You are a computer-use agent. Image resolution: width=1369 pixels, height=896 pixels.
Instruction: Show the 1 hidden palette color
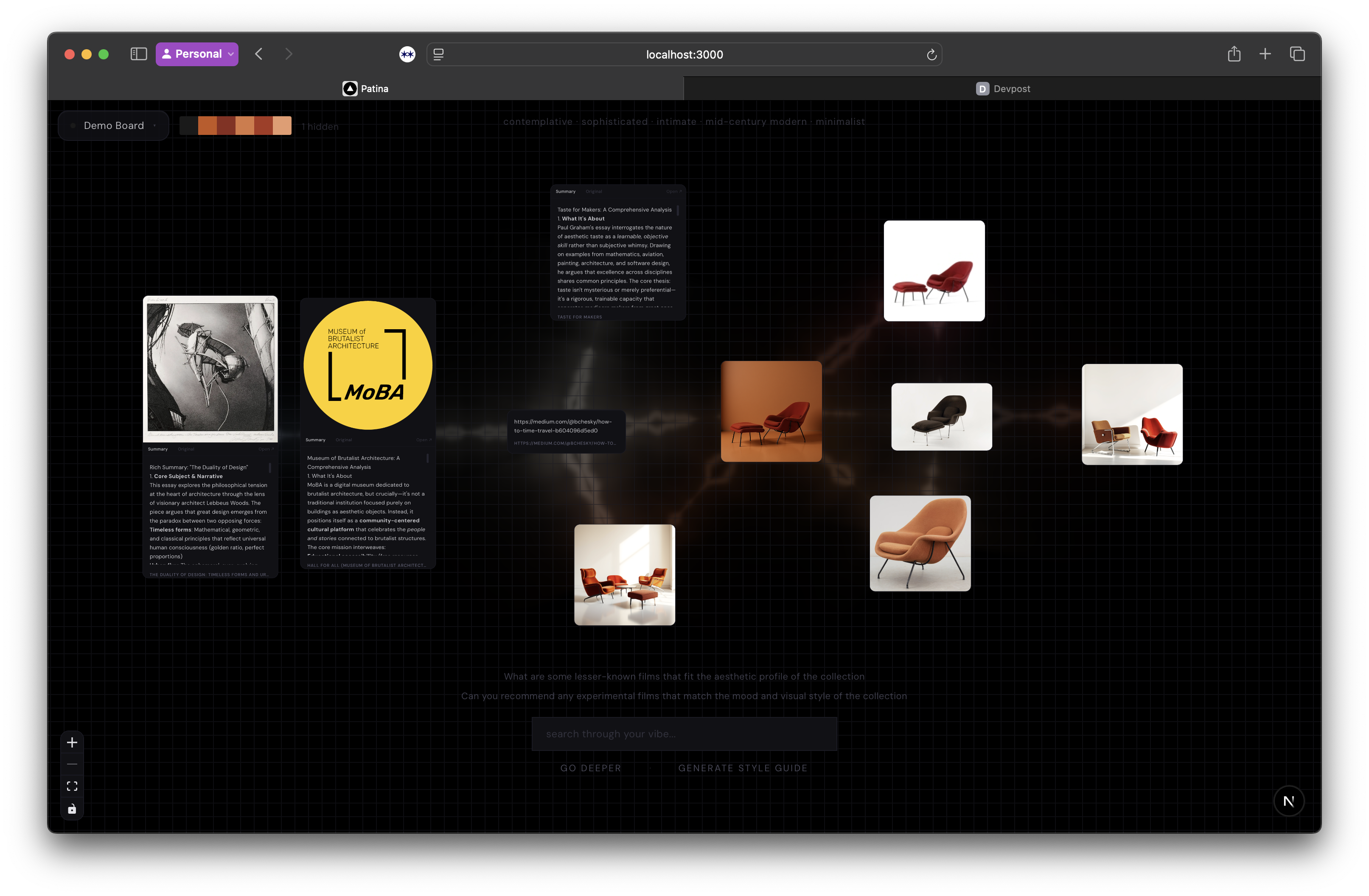pos(320,126)
